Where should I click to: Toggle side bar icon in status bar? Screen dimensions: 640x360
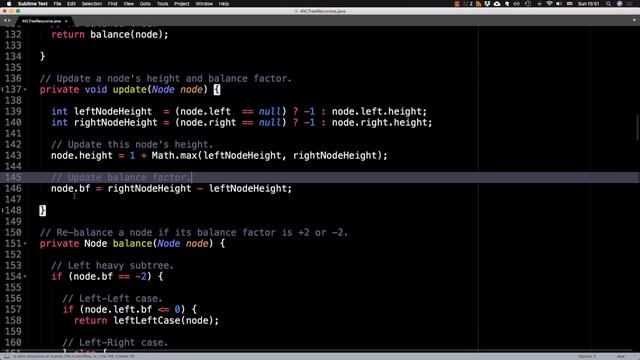coord(7,356)
